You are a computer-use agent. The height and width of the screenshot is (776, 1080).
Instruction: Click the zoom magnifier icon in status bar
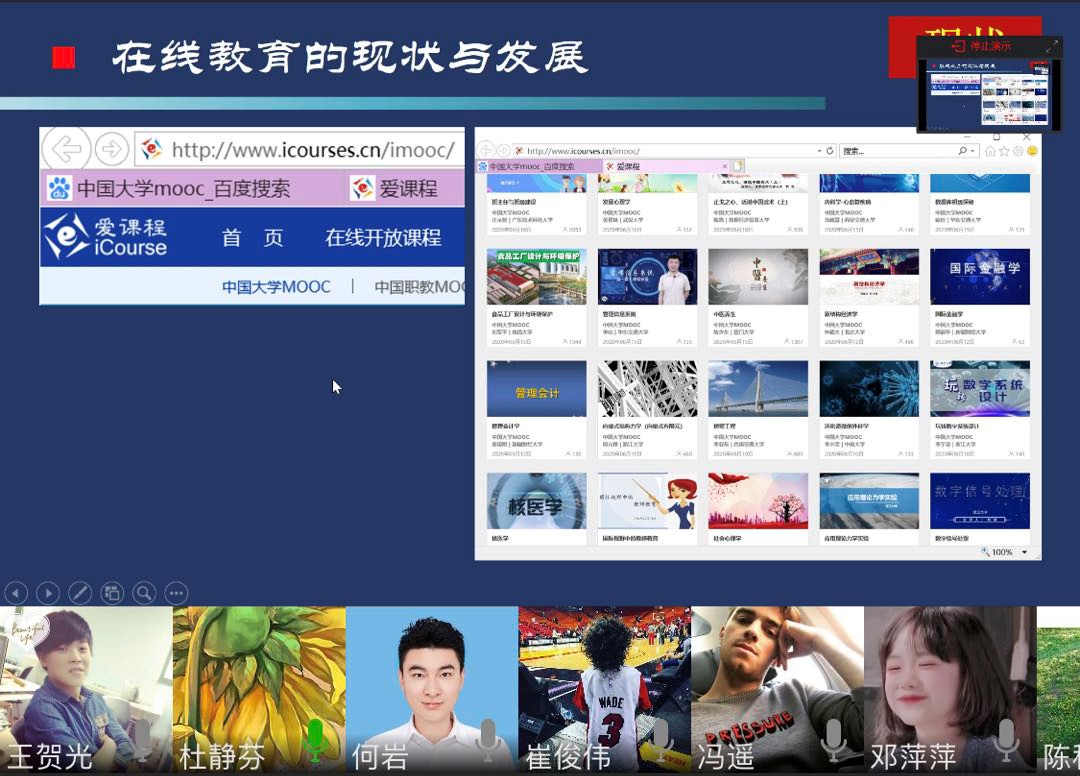pos(985,552)
